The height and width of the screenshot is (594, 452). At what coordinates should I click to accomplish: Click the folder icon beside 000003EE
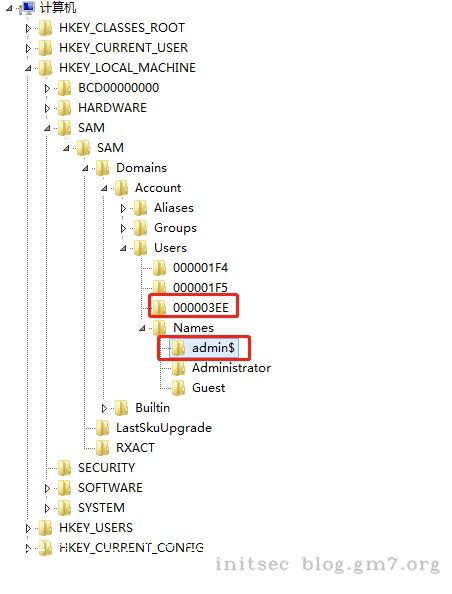point(160,308)
